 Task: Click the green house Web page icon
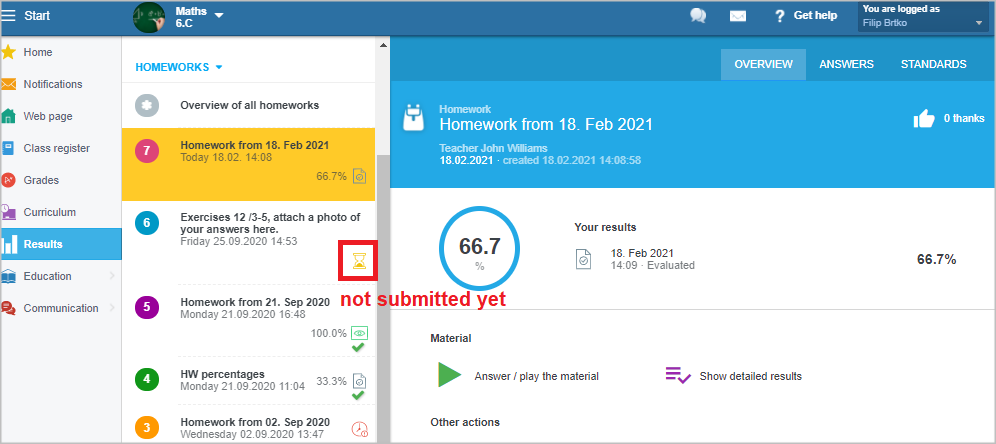(8, 116)
